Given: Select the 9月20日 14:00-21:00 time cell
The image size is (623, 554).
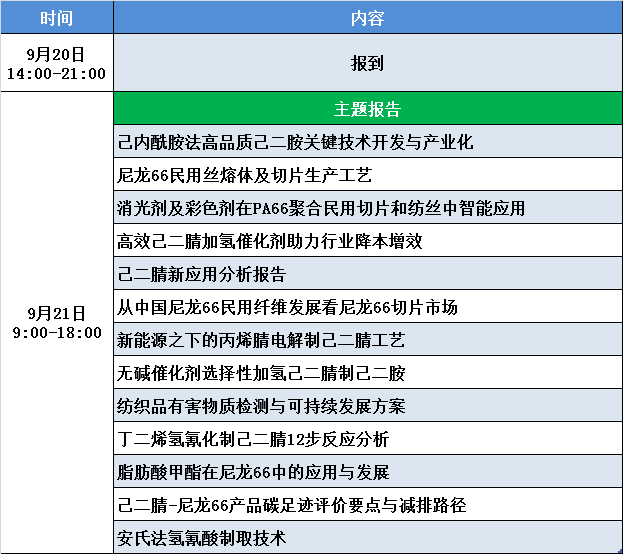Looking at the screenshot, I should point(56,63).
